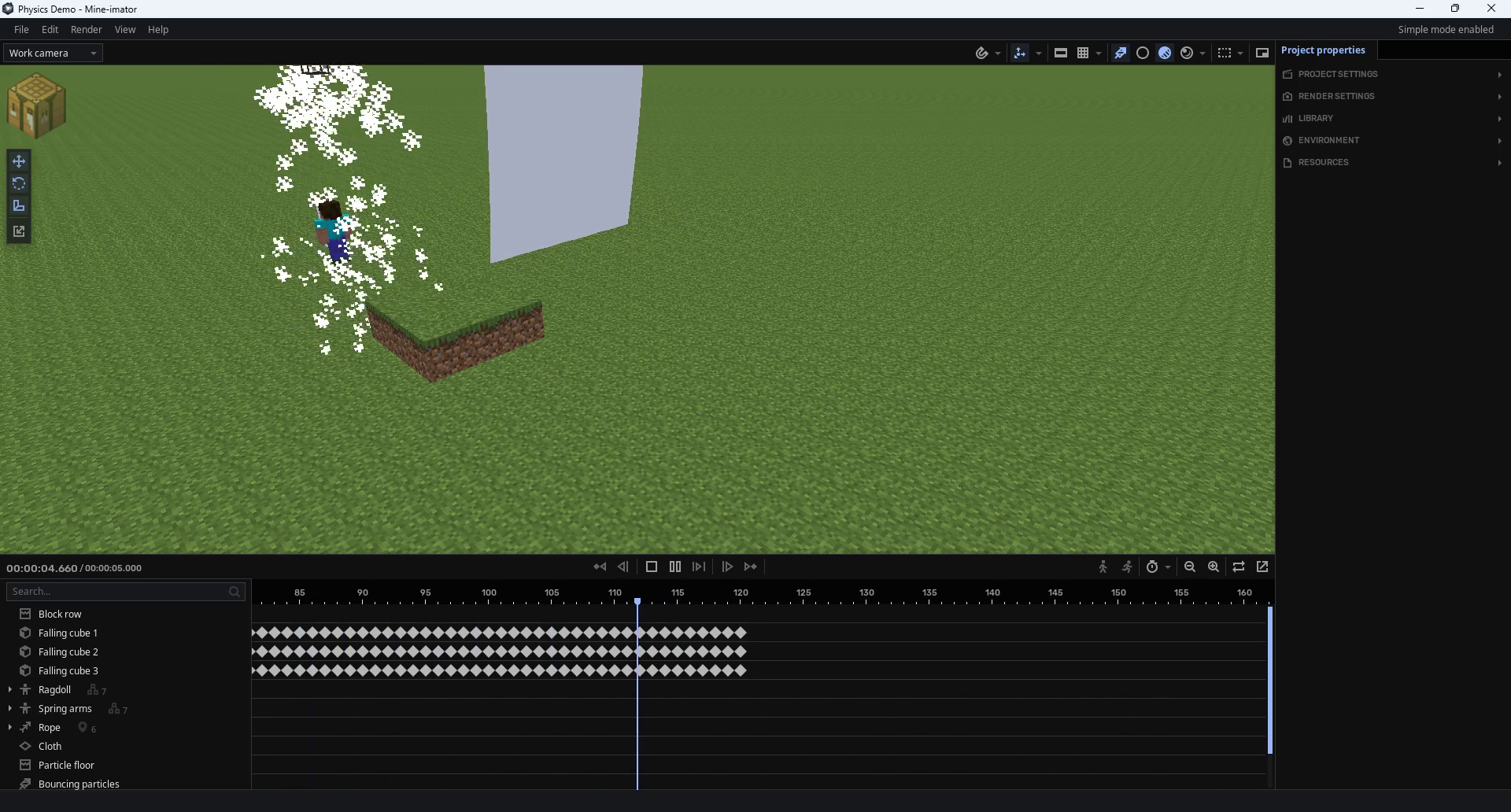Toggle timeline loop playback
This screenshot has height=812, width=1511.
1239,567
